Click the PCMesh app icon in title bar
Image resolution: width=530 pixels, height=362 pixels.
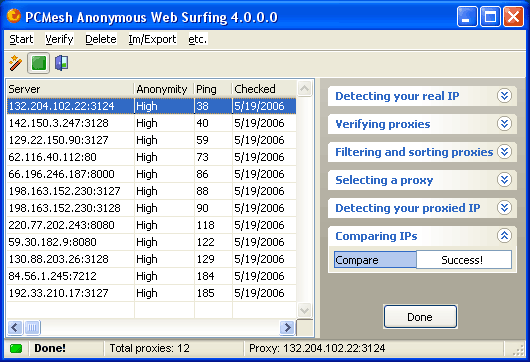pyautogui.click(x=14, y=17)
